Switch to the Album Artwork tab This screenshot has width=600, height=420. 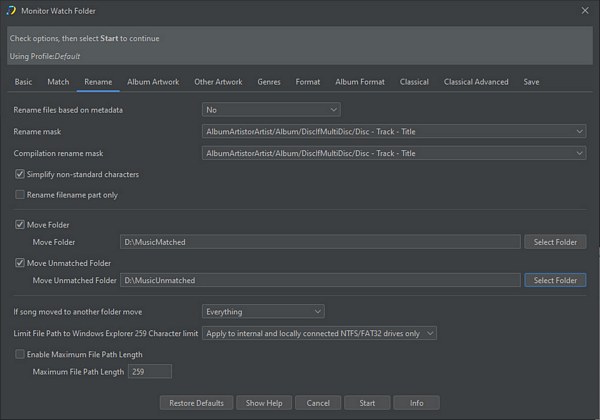pos(153,82)
